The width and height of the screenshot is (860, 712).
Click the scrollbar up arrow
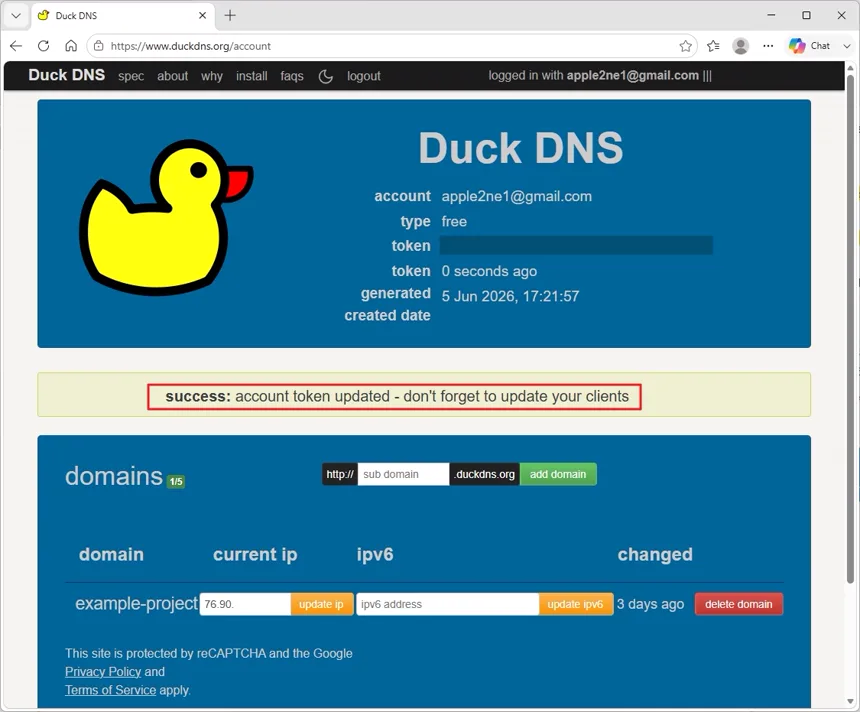pos(850,67)
